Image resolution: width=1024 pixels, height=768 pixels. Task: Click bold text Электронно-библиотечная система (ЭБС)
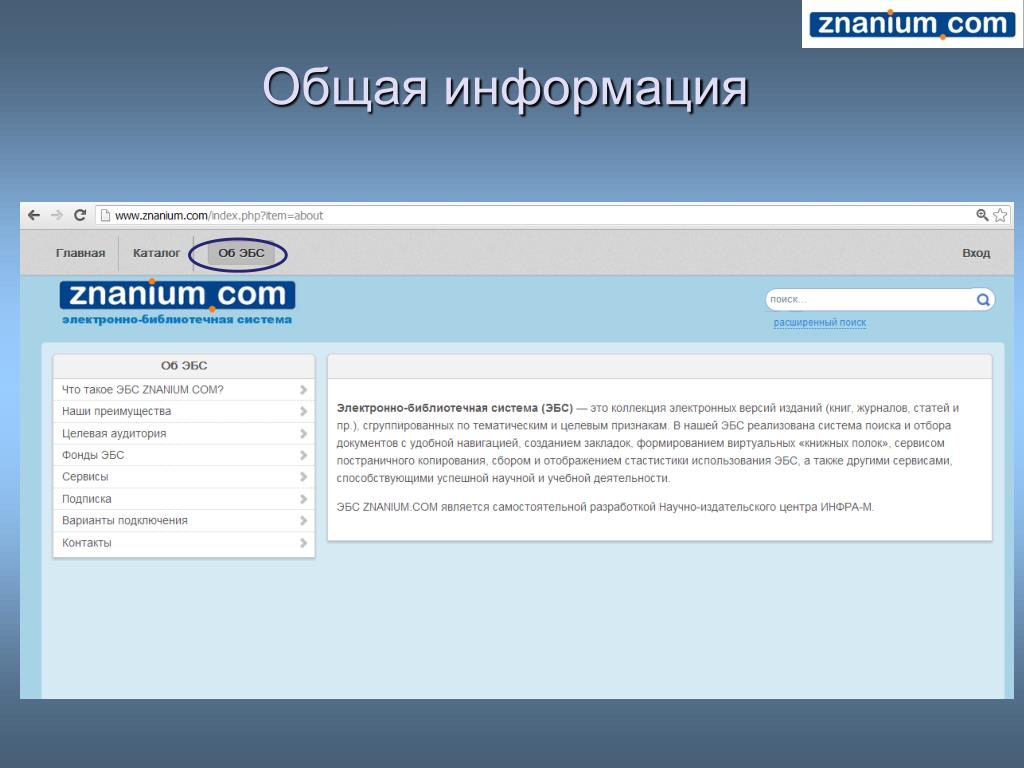pos(455,408)
